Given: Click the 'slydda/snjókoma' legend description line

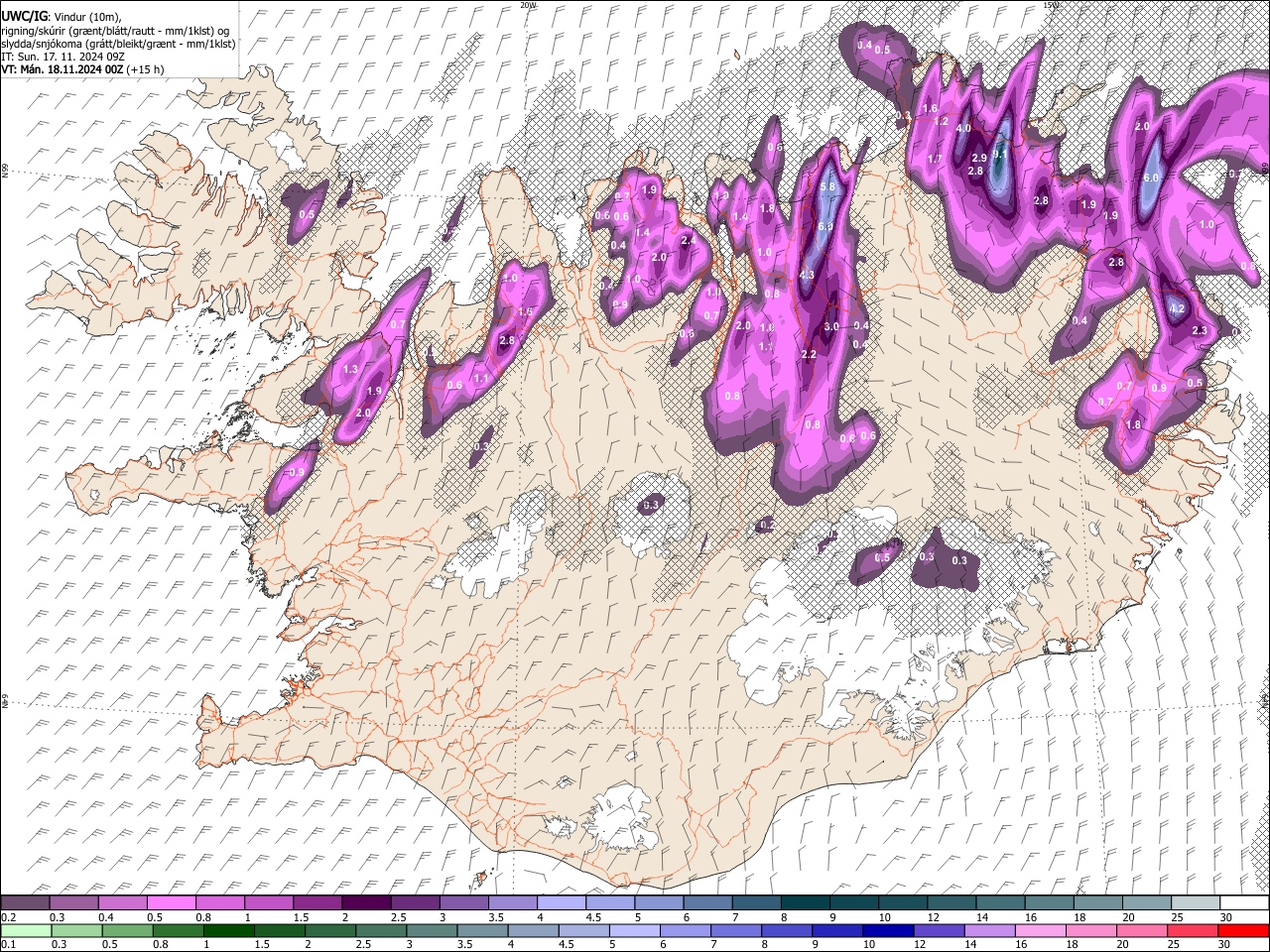Looking at the screenshot, I should pos(119,44).
